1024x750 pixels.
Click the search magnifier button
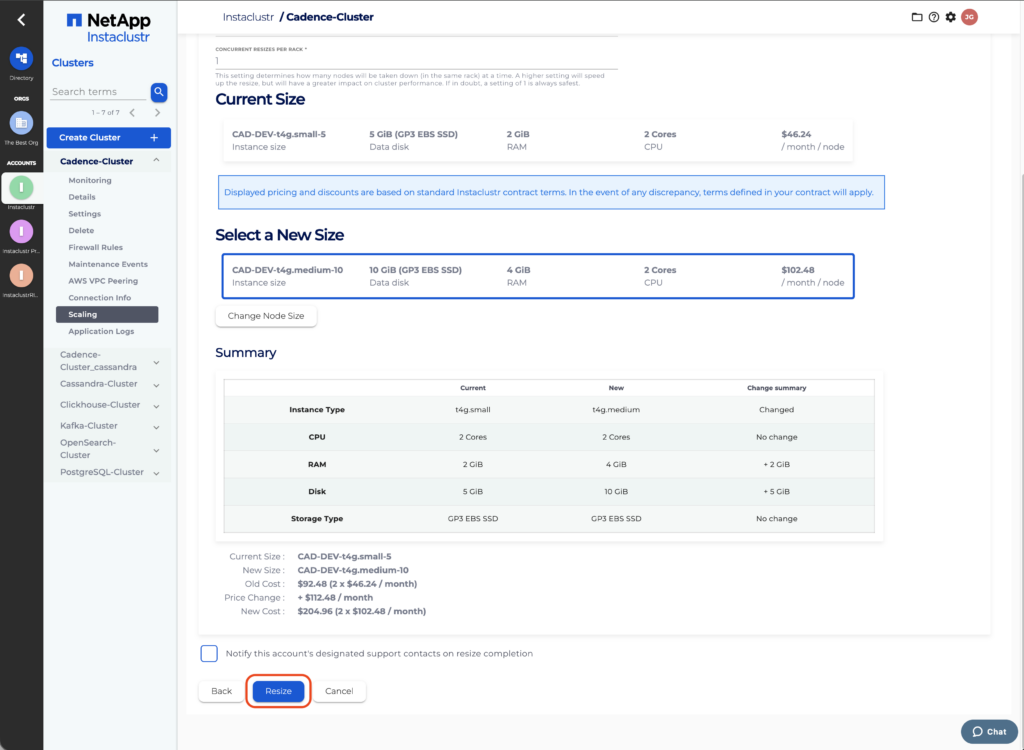pyautogui.click(x=159, y=92)
